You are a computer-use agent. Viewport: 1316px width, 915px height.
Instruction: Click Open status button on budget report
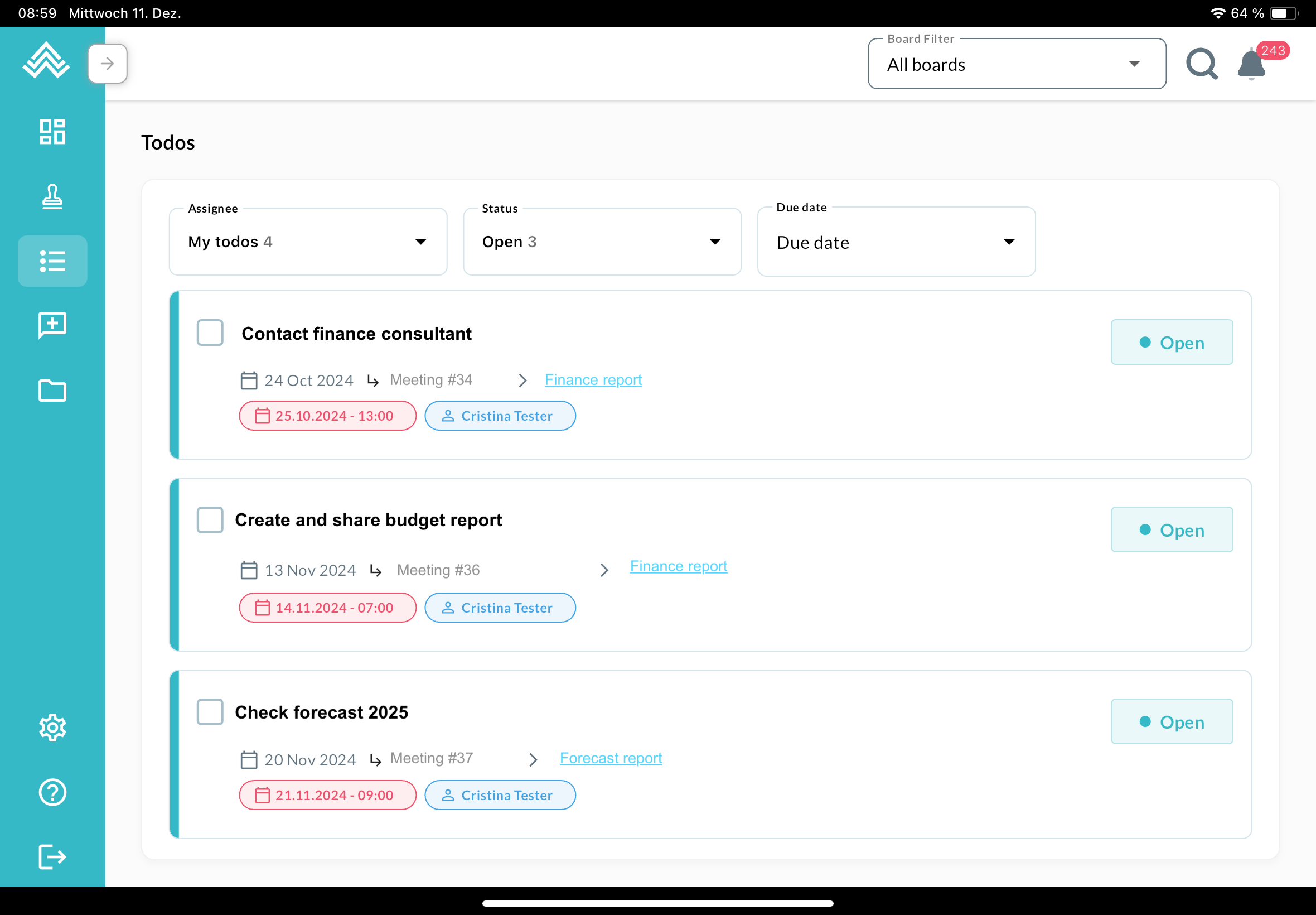click(x=1172, y=529)
